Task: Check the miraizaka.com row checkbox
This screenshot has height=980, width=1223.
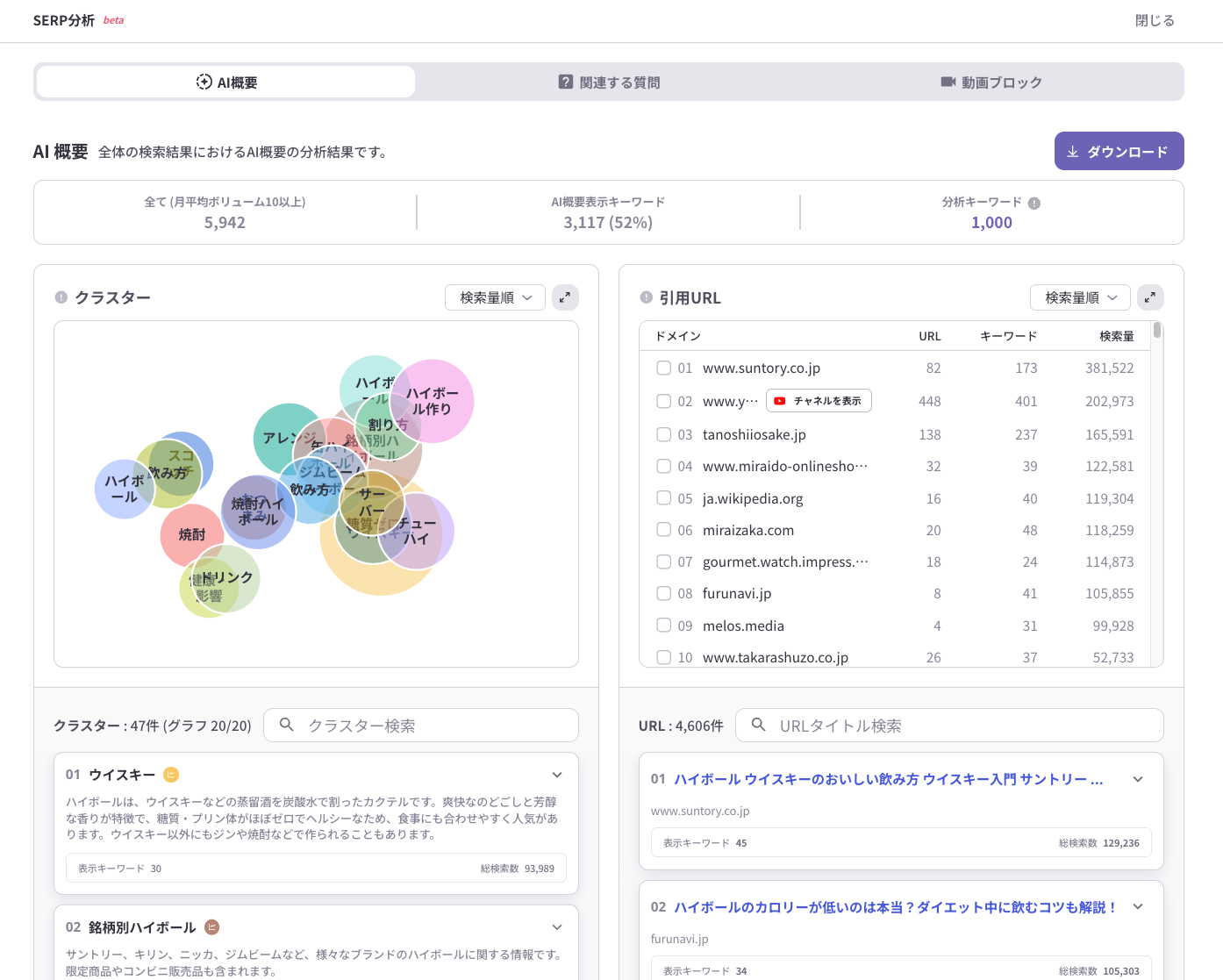Action: tap(664, 530)
